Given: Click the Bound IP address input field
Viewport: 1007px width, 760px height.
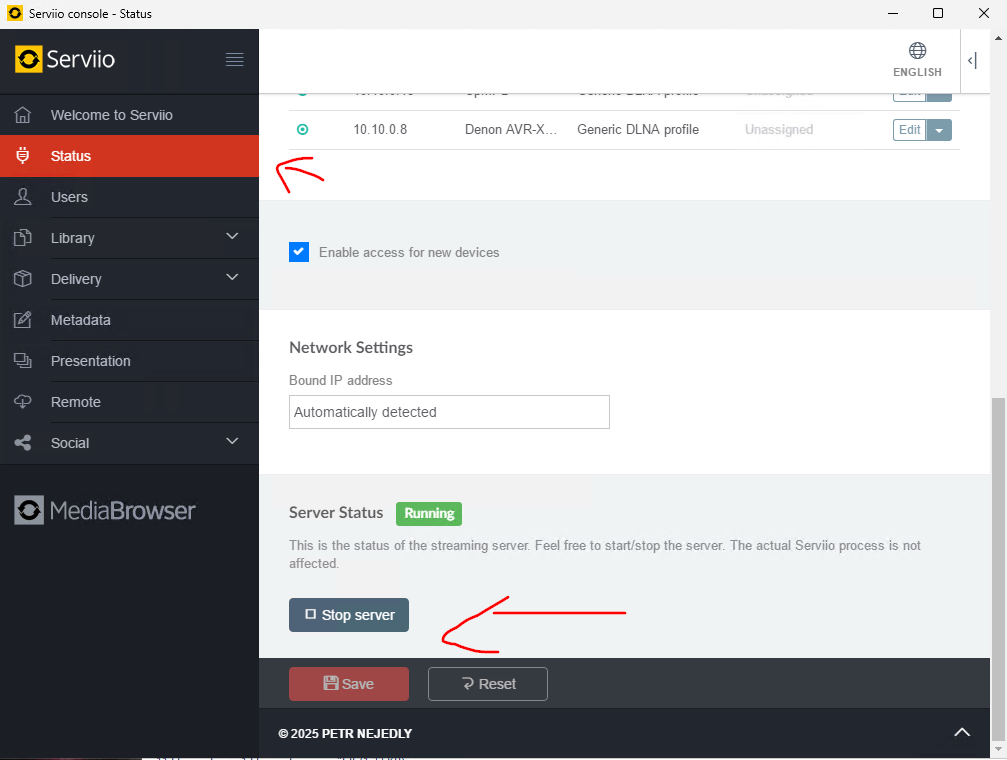Looking at the screenshot, I should (x=449, y=412).
